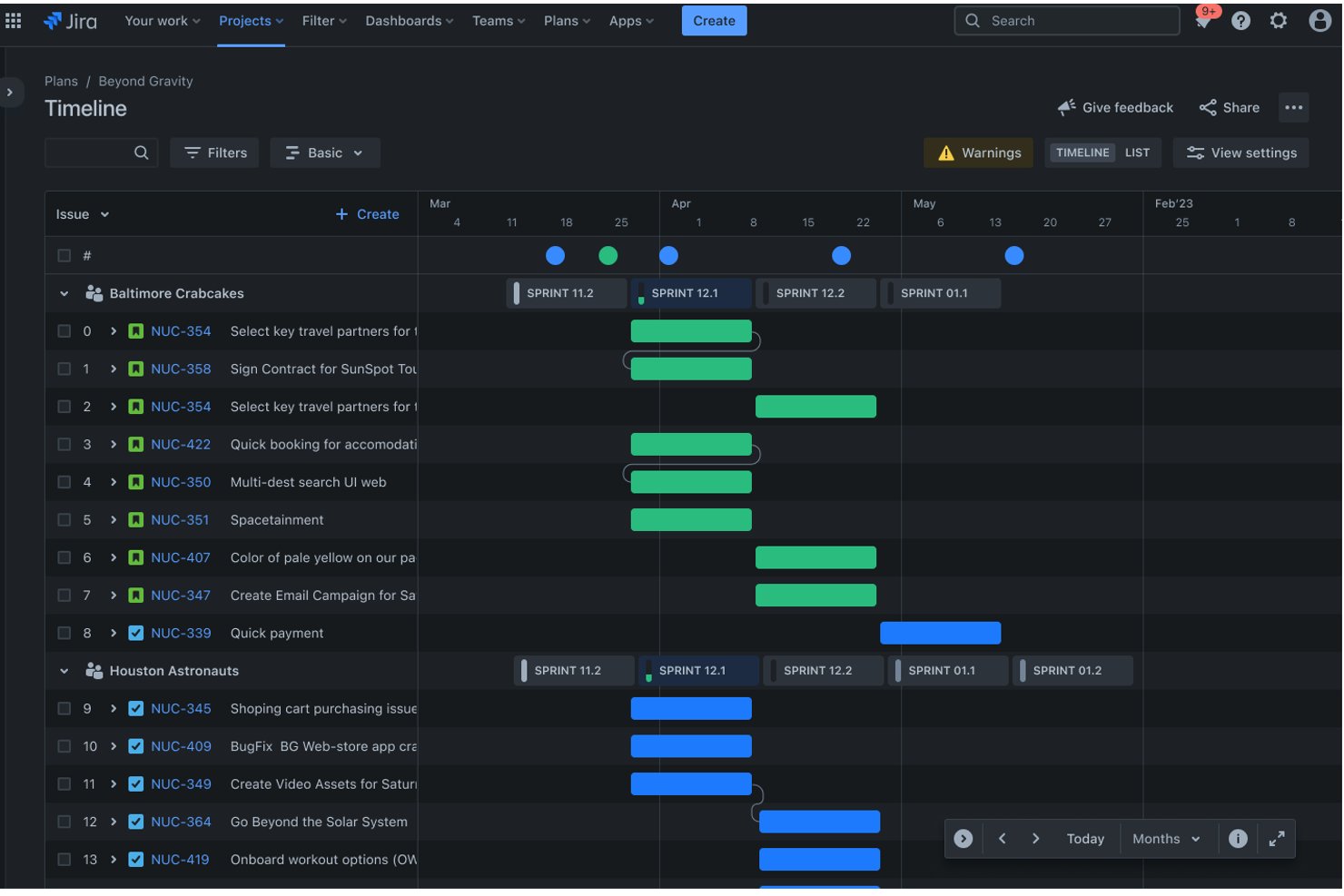Focus the top Search field

click(x=1067, y=20)
